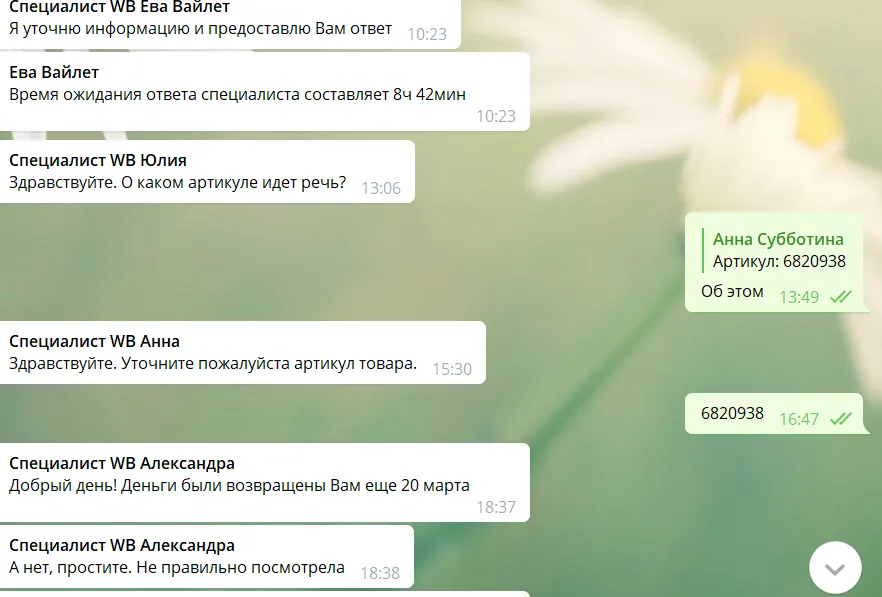Screen dimensions: 882x597
Task: Select the message 'Уточните пожалуйста артикул товара'
Action: [x=242, y=353]
